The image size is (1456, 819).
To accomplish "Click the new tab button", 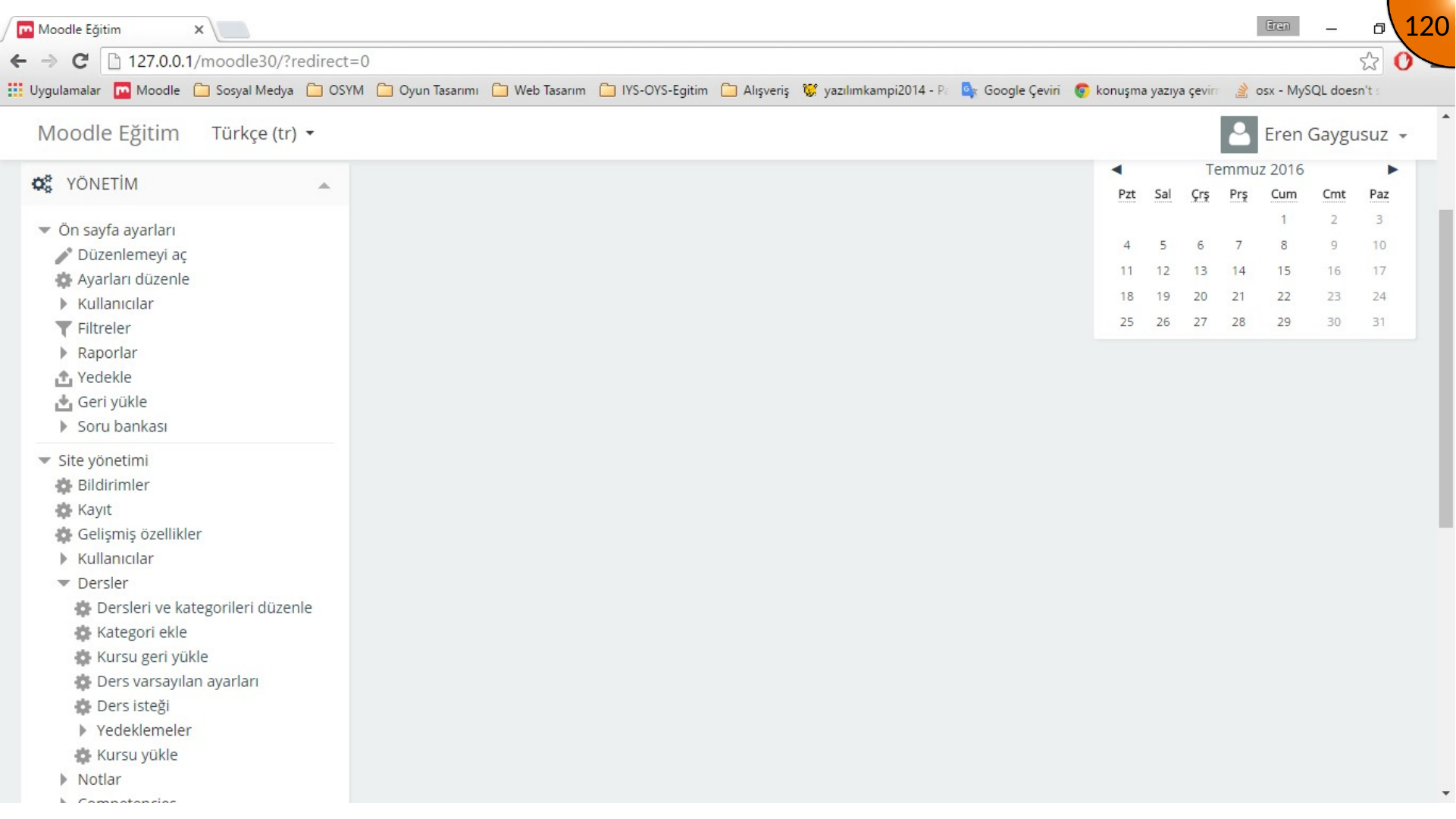I will 233,30.
